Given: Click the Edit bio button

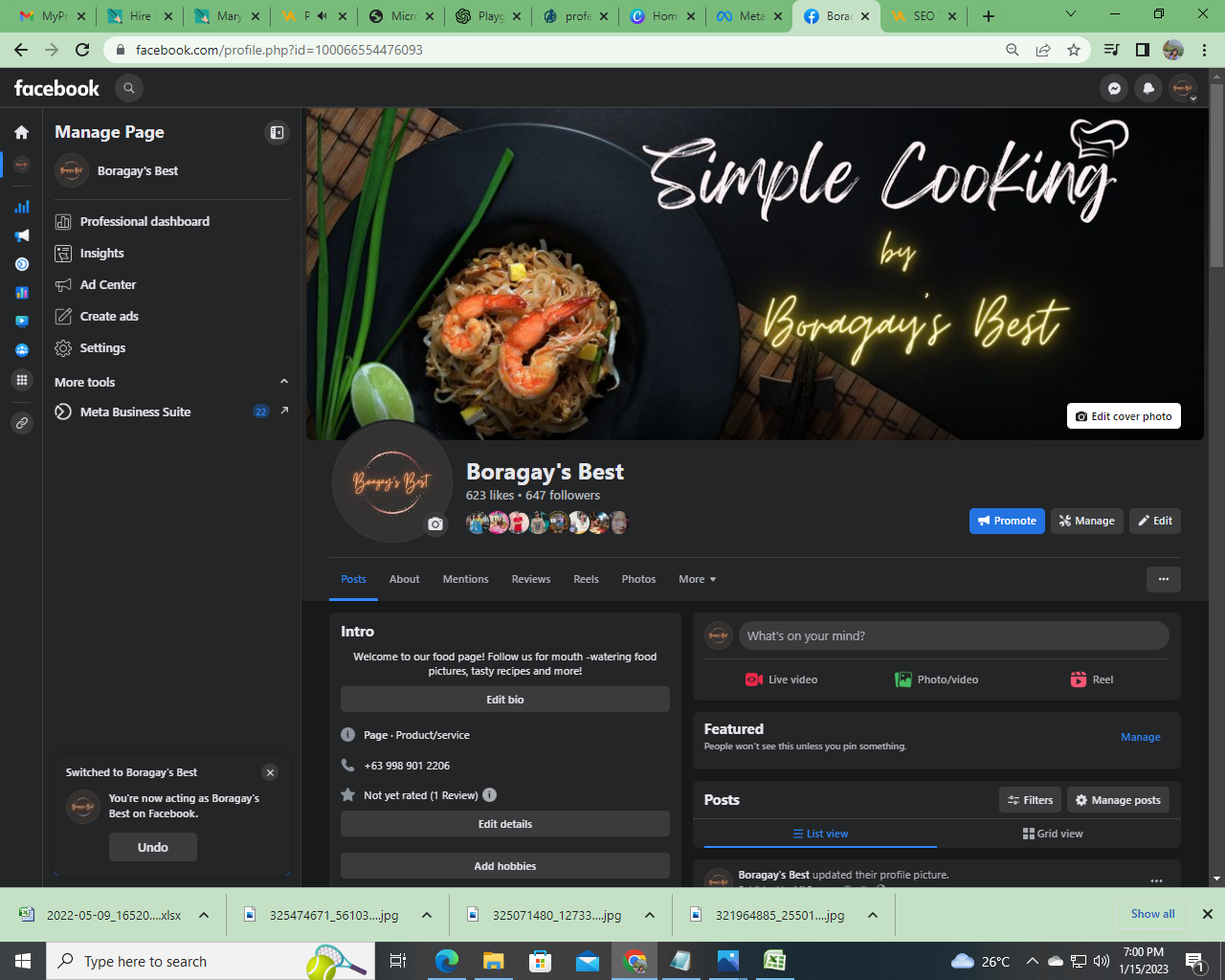Looking at the screenshot, I should (x=505, y=700).
